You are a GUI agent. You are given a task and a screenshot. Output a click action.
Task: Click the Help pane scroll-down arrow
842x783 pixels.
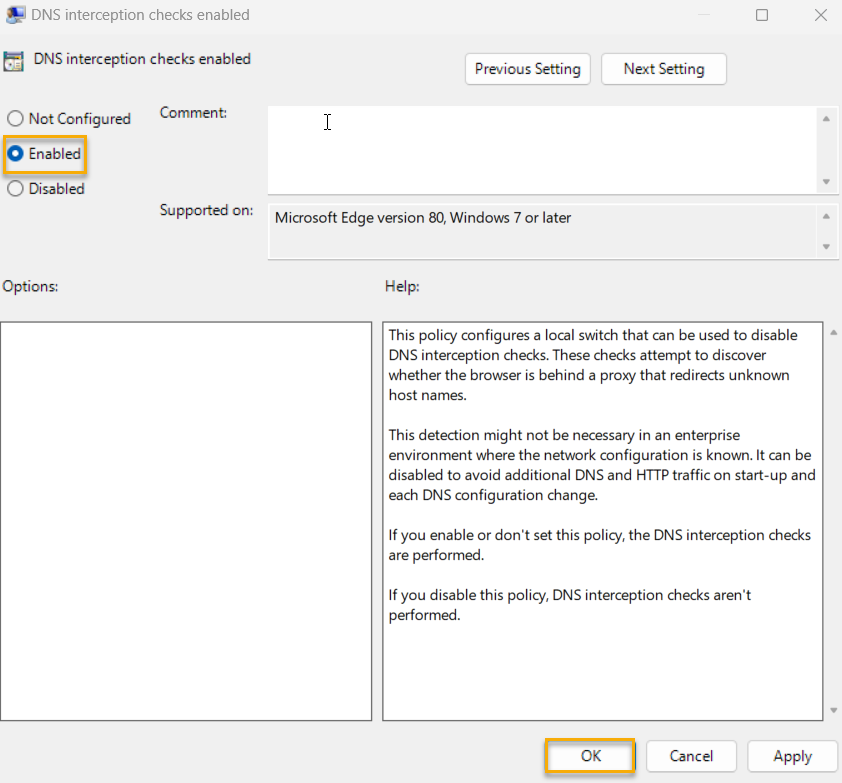[832, 712]
